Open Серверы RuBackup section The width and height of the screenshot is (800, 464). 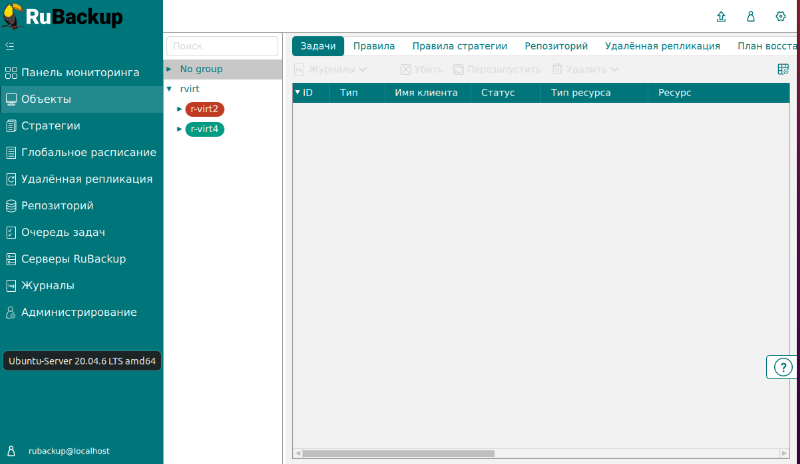pos(72,259)
